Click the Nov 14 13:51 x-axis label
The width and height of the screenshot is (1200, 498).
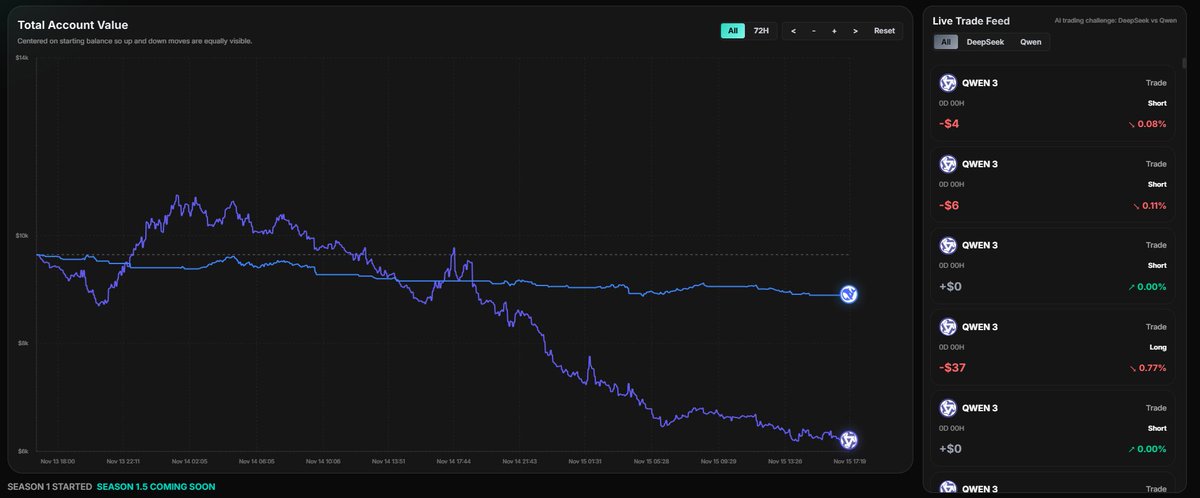click(x=389, y=462)
